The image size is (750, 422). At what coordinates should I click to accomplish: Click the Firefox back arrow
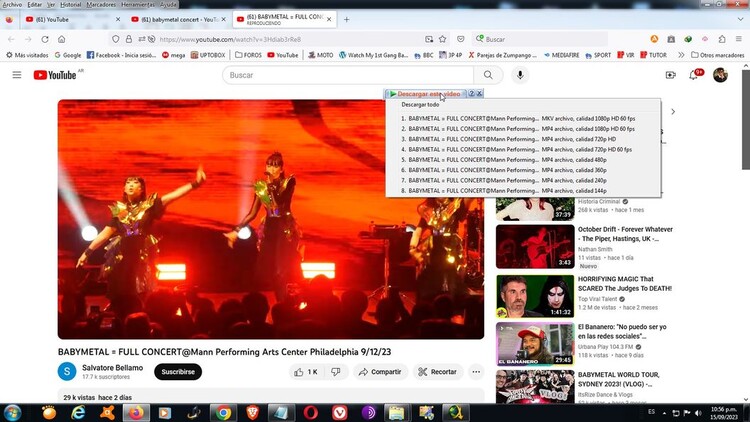(x=11, y=39)
